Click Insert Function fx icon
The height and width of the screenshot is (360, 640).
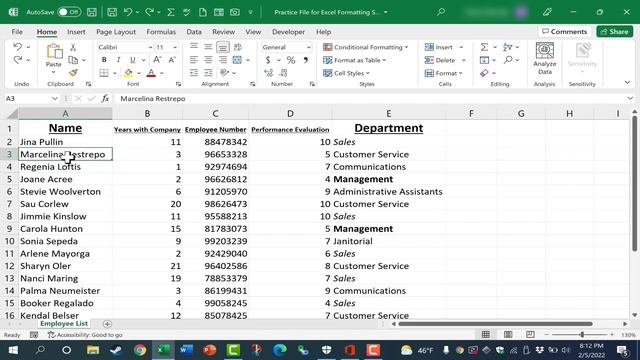105,98
